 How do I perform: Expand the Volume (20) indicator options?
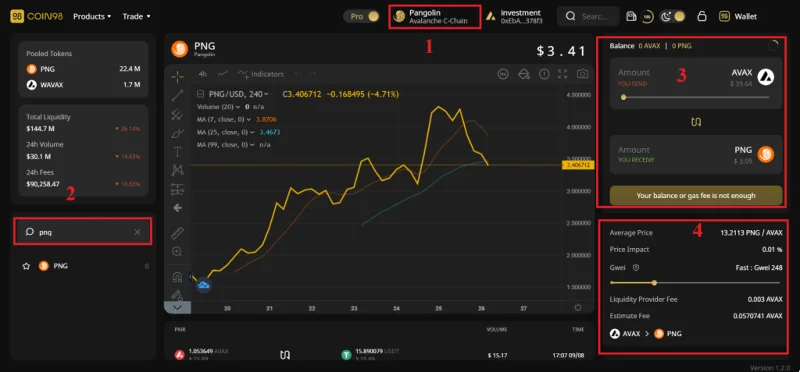pyautogui.click(x=239, y=107)
